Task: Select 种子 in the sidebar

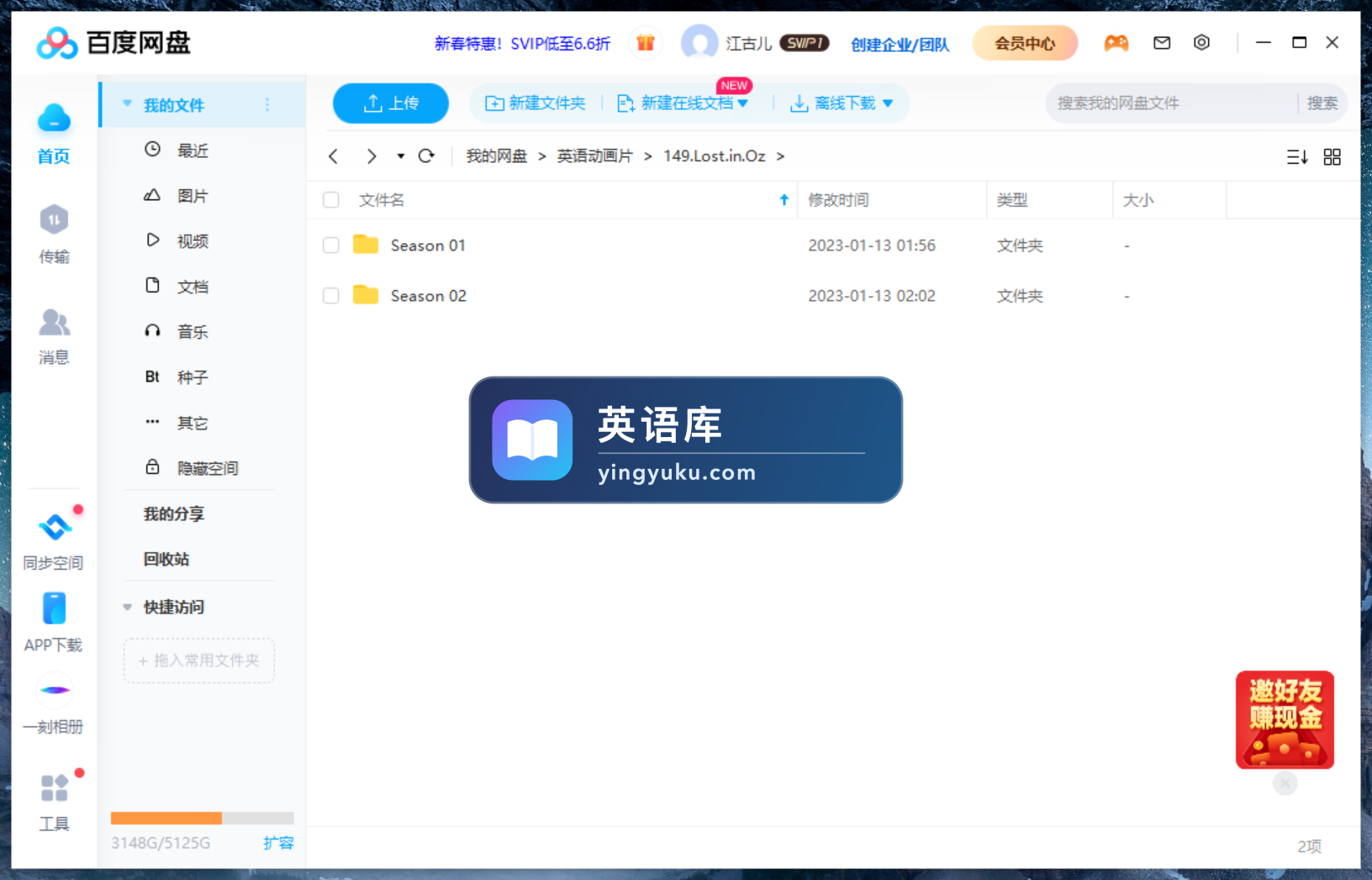Action: coord(193,377)
